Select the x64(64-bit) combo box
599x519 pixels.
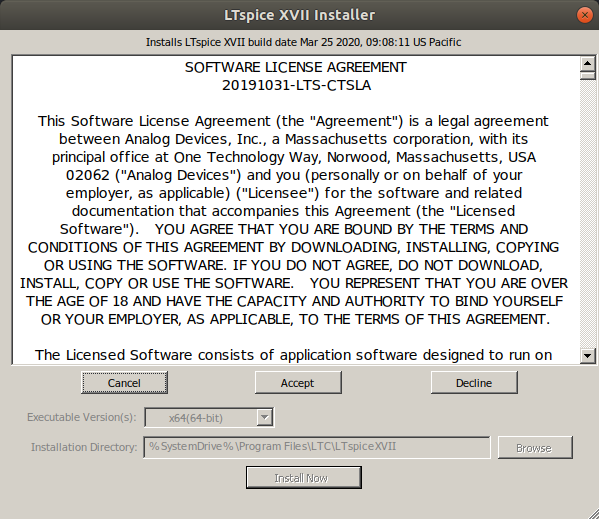[209, 417]
